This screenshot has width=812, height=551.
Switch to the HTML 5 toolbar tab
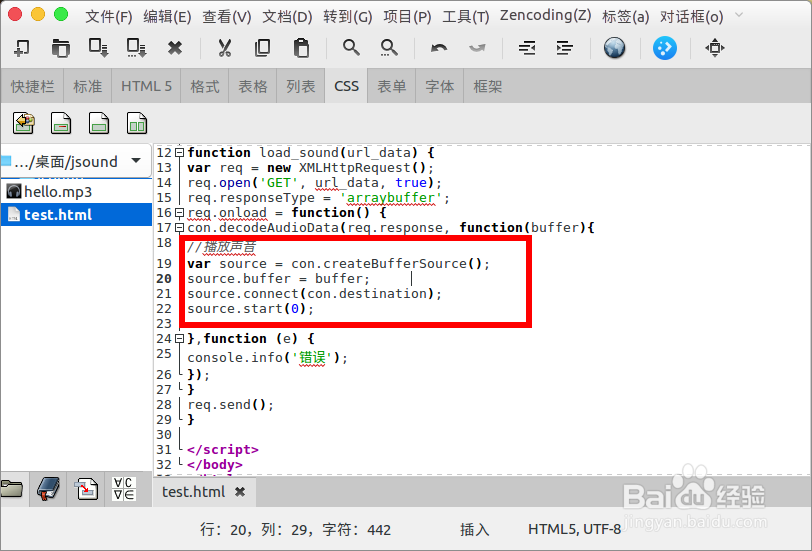pos(146,86)
